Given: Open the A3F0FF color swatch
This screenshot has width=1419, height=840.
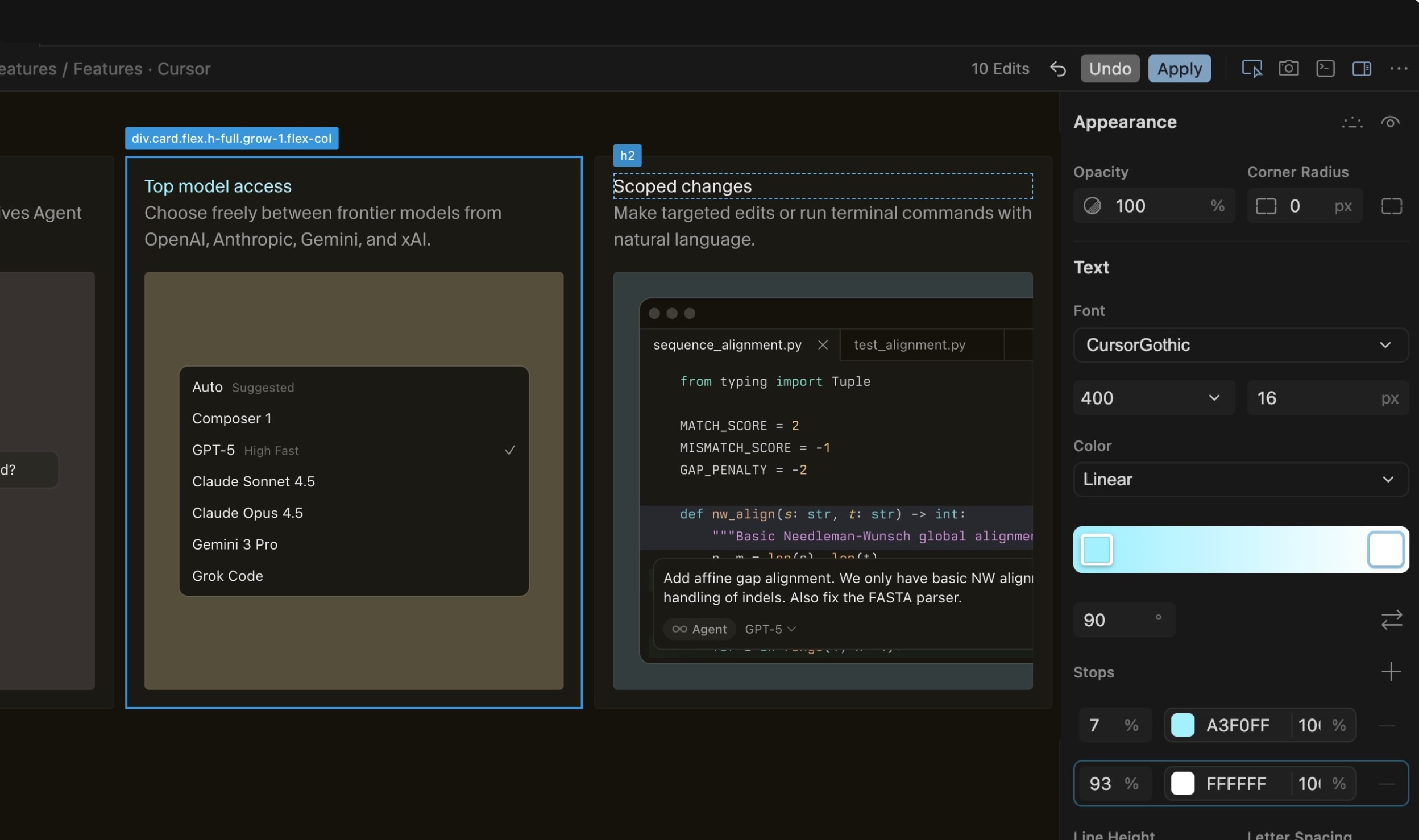Looking at the screenshot, I should [x=1182, y=725].
